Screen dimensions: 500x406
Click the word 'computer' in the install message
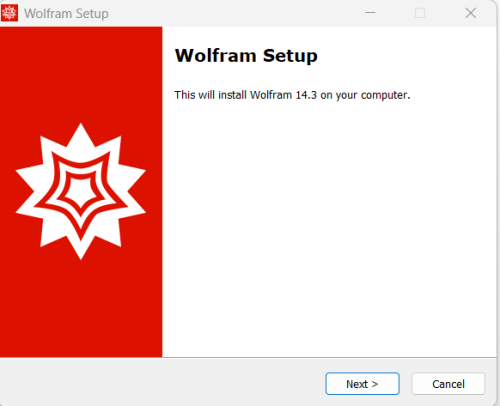384,95
